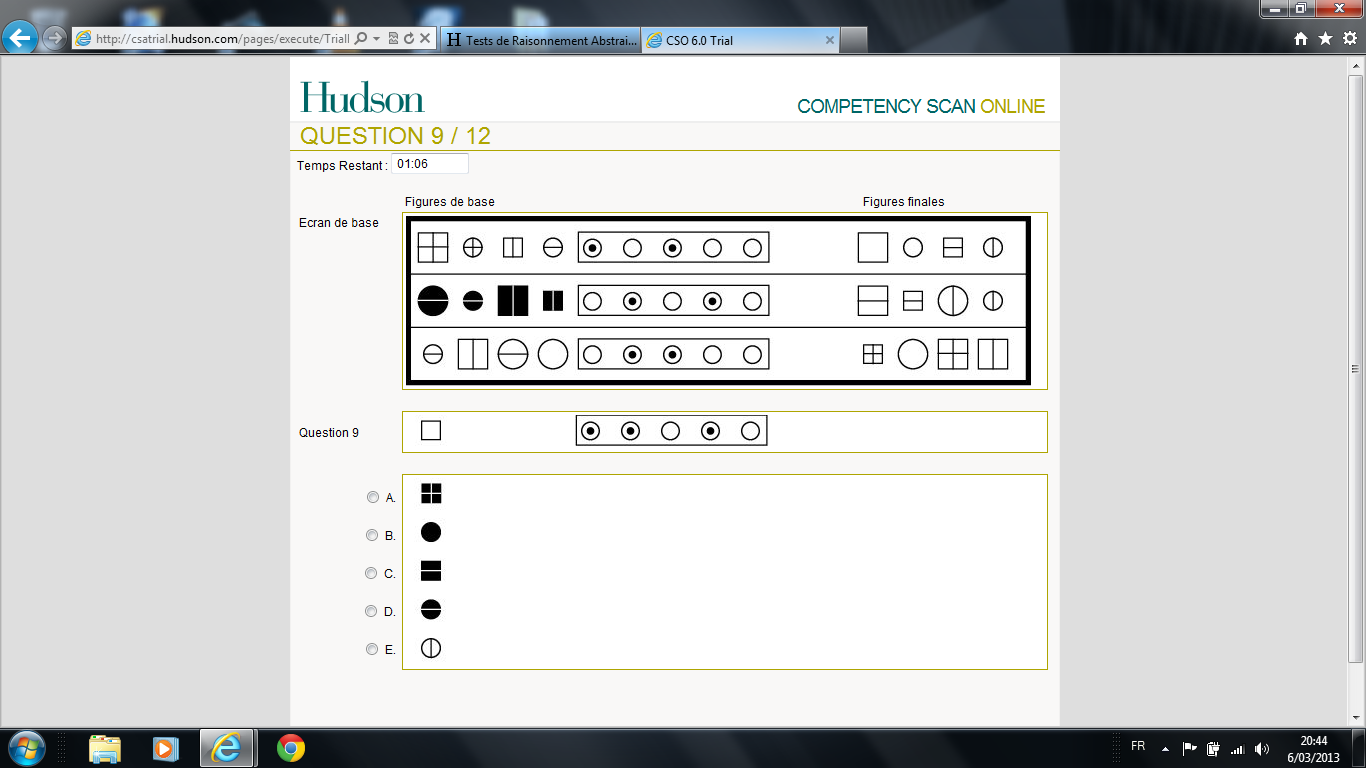
Task: Launch Google Chrome from the taskbar
Action: [290, 748]
